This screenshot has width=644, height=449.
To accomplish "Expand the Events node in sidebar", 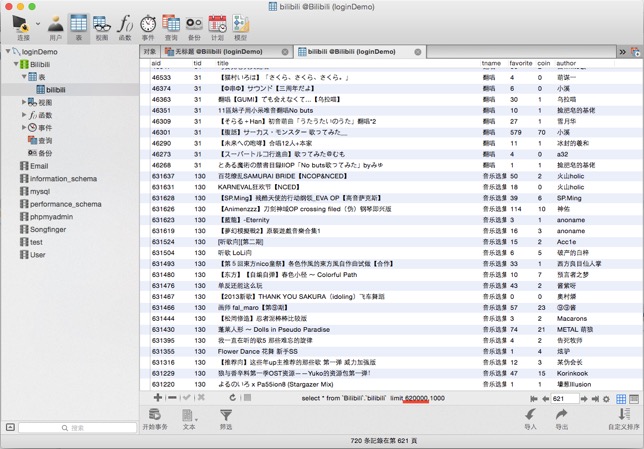I will coord(24,127).
